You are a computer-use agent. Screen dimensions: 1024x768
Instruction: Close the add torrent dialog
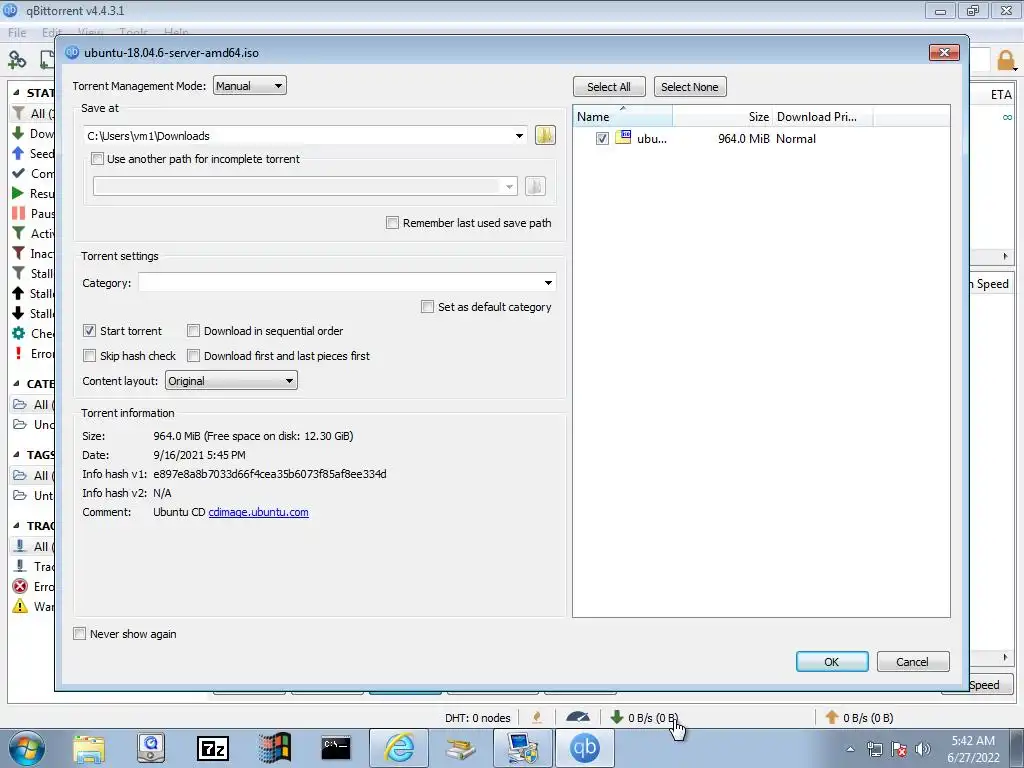tap(944, 52)
